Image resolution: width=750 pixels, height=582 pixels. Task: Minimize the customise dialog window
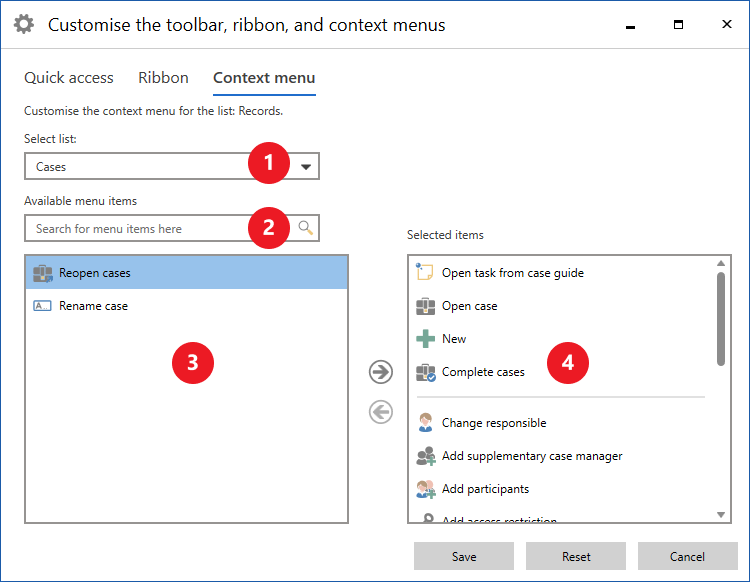pos(630,25)
